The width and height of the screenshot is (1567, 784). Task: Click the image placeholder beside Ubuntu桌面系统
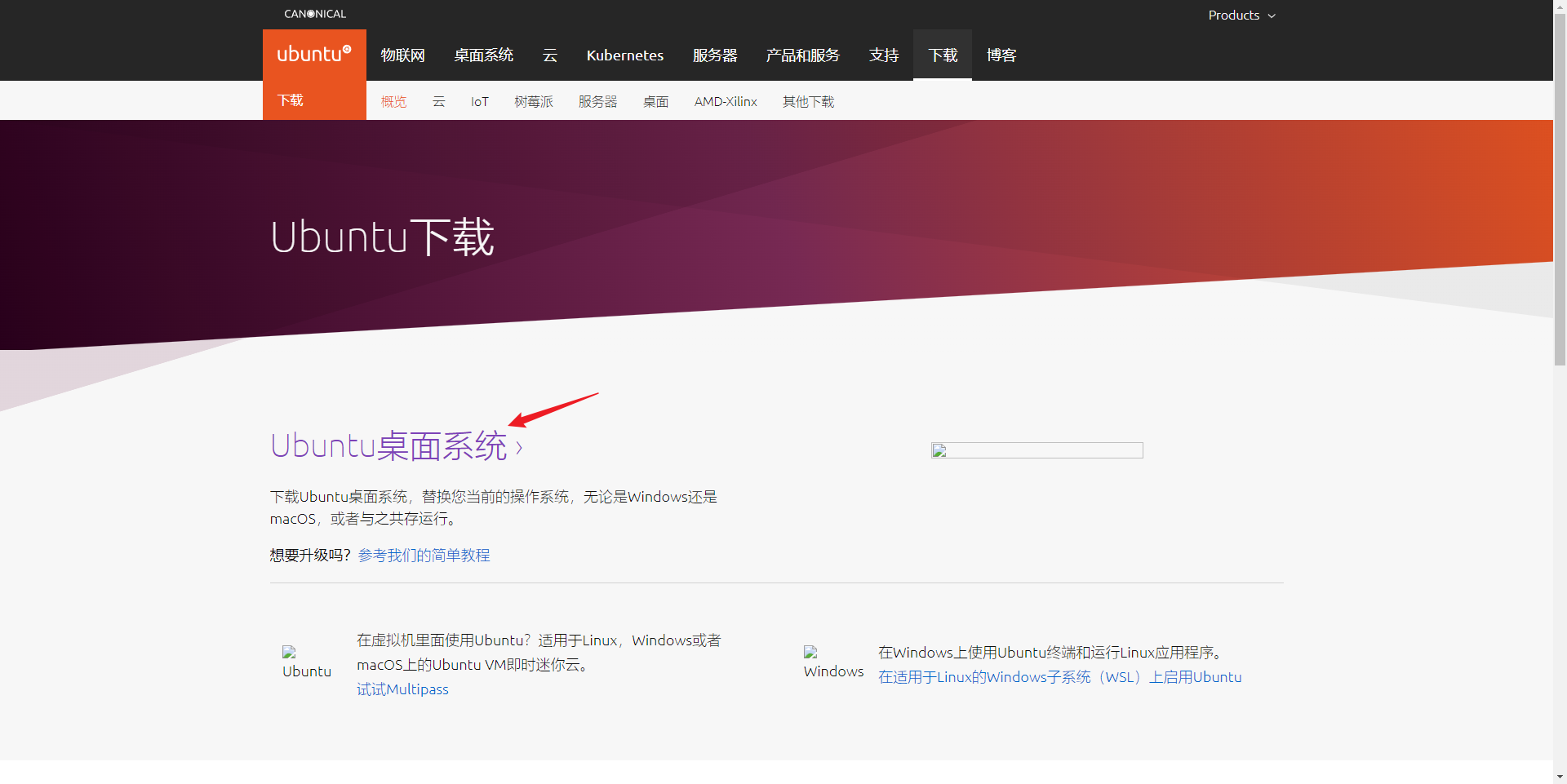pos(1036,450)
